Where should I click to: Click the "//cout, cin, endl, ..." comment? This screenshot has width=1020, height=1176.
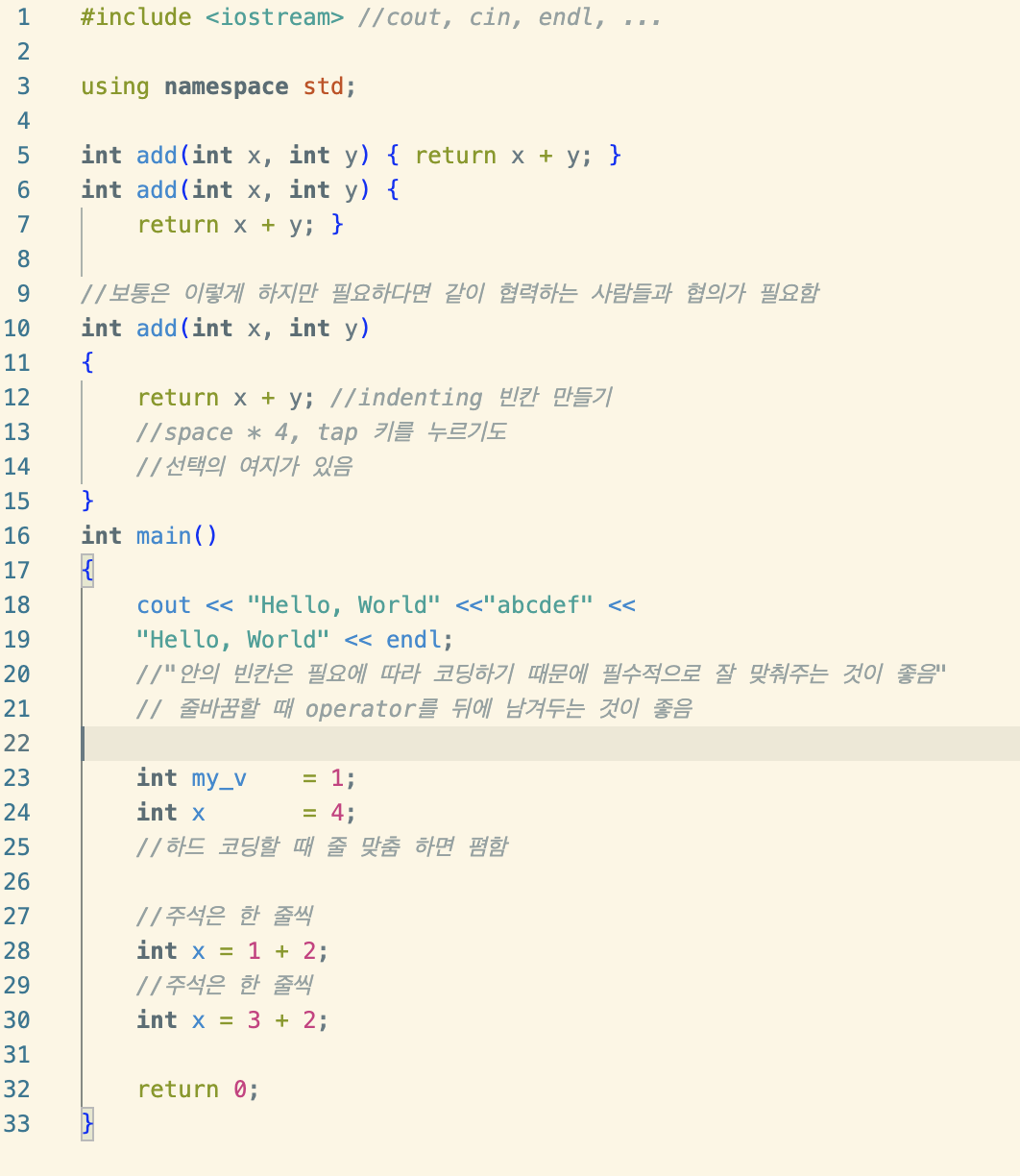coord(509,17)
